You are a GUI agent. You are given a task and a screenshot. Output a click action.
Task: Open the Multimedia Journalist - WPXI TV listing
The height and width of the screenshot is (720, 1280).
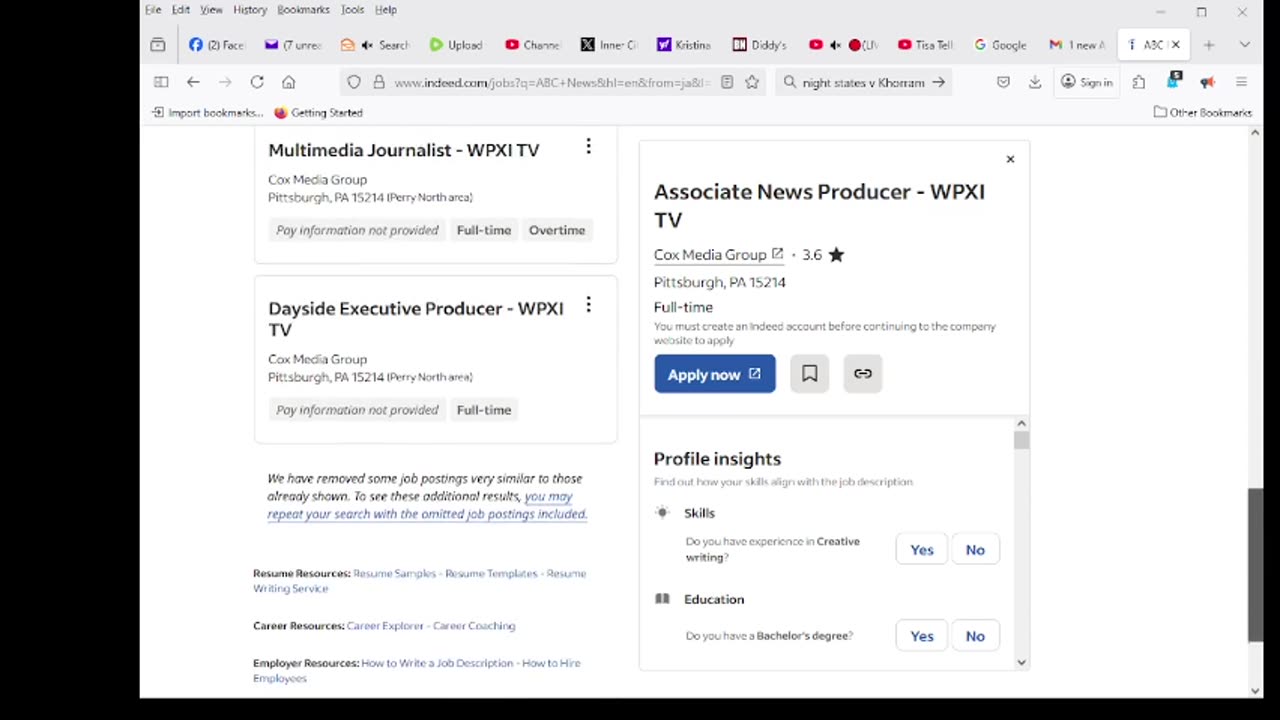(403, 150)
